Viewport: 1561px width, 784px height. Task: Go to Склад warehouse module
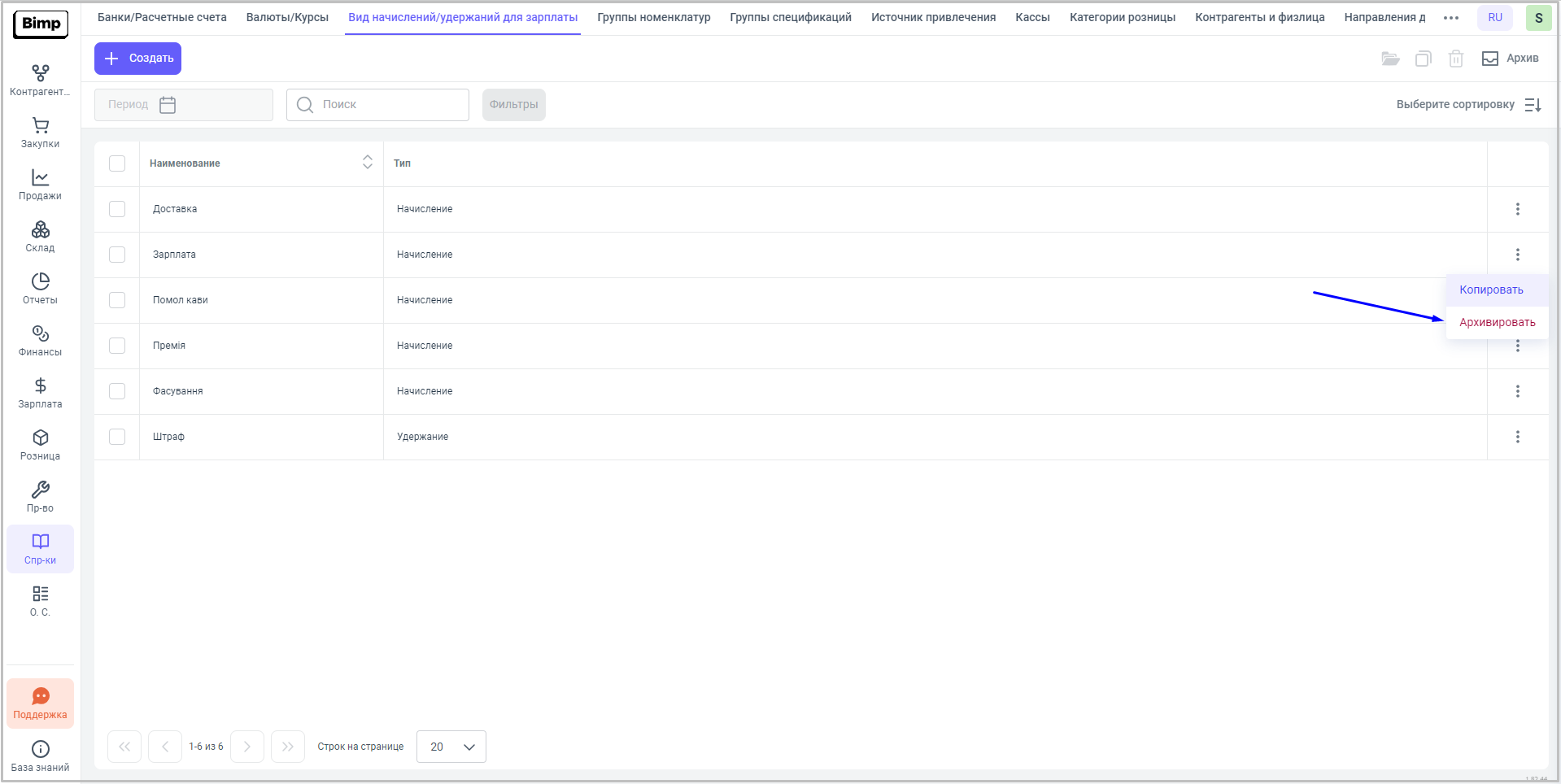[40, 237]
